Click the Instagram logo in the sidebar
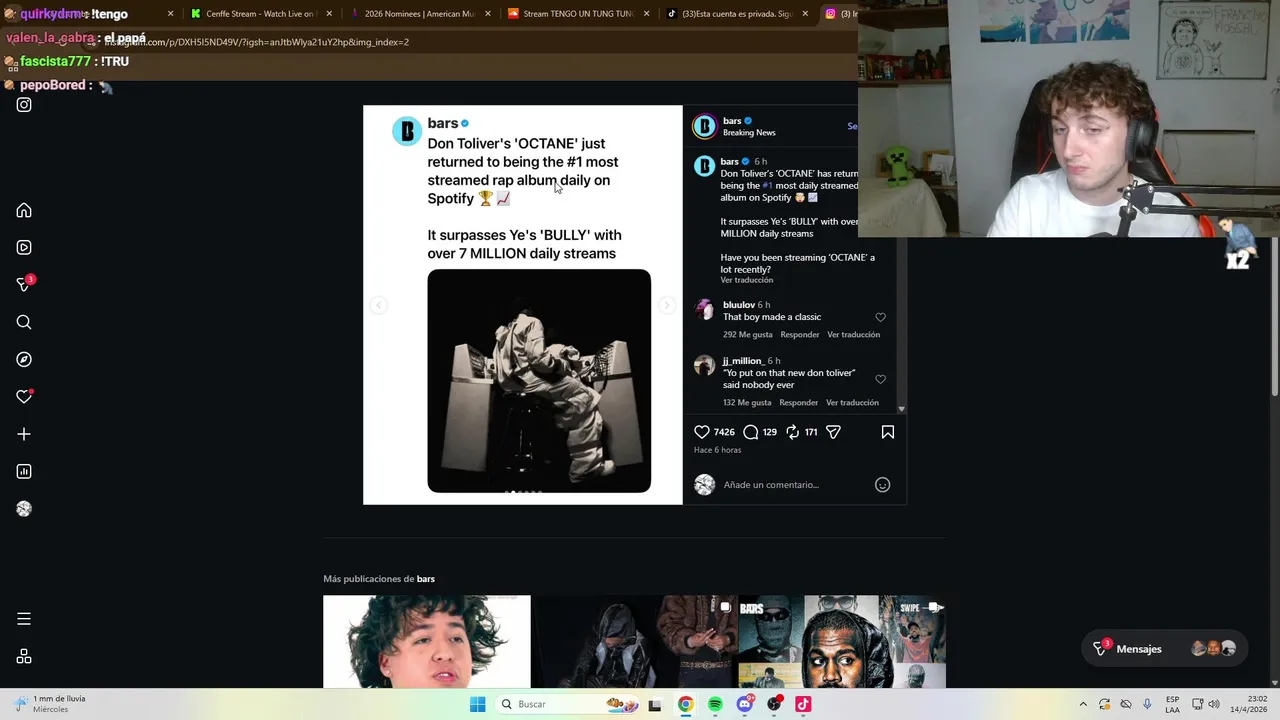 (24, 105)
